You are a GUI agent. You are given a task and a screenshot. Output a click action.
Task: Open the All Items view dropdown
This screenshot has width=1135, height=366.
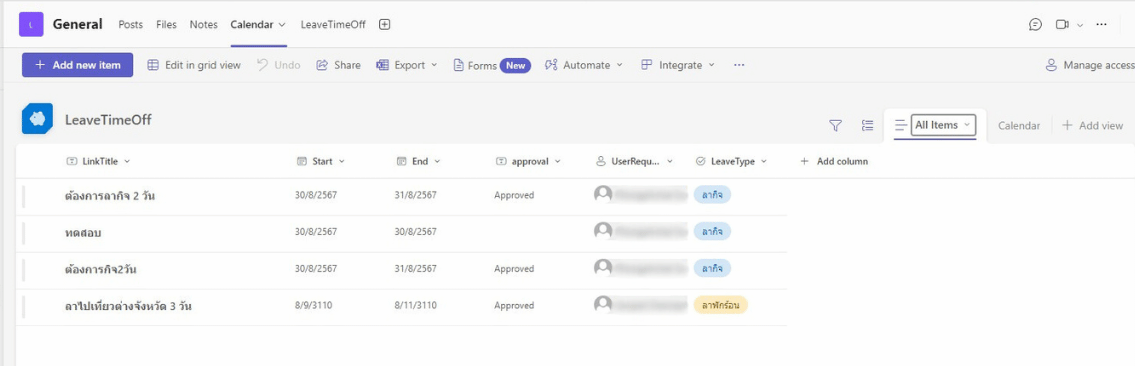click(x=942, y=125)
